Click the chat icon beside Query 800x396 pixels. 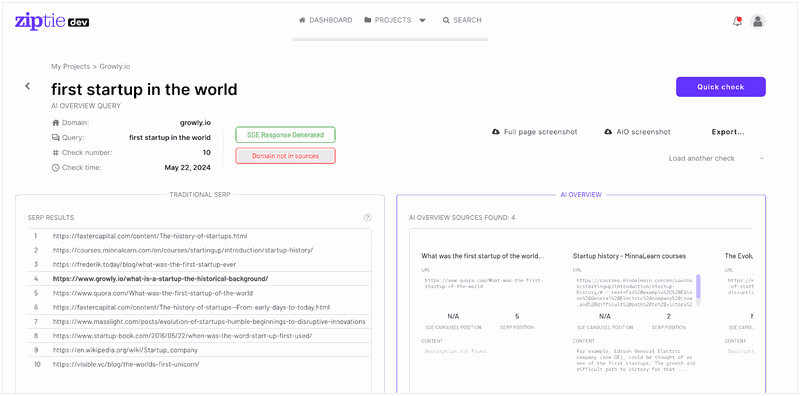tap(56, 138)
